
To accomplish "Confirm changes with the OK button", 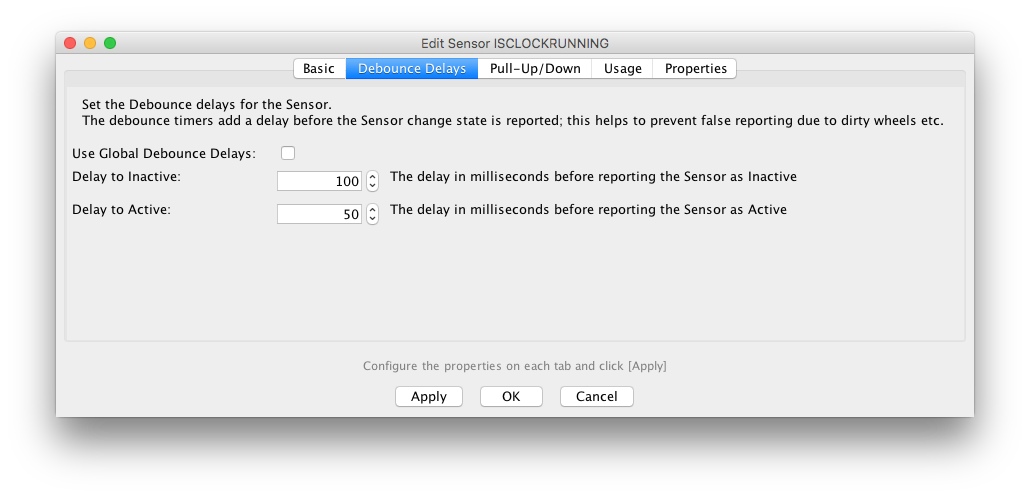I will 511,397.
